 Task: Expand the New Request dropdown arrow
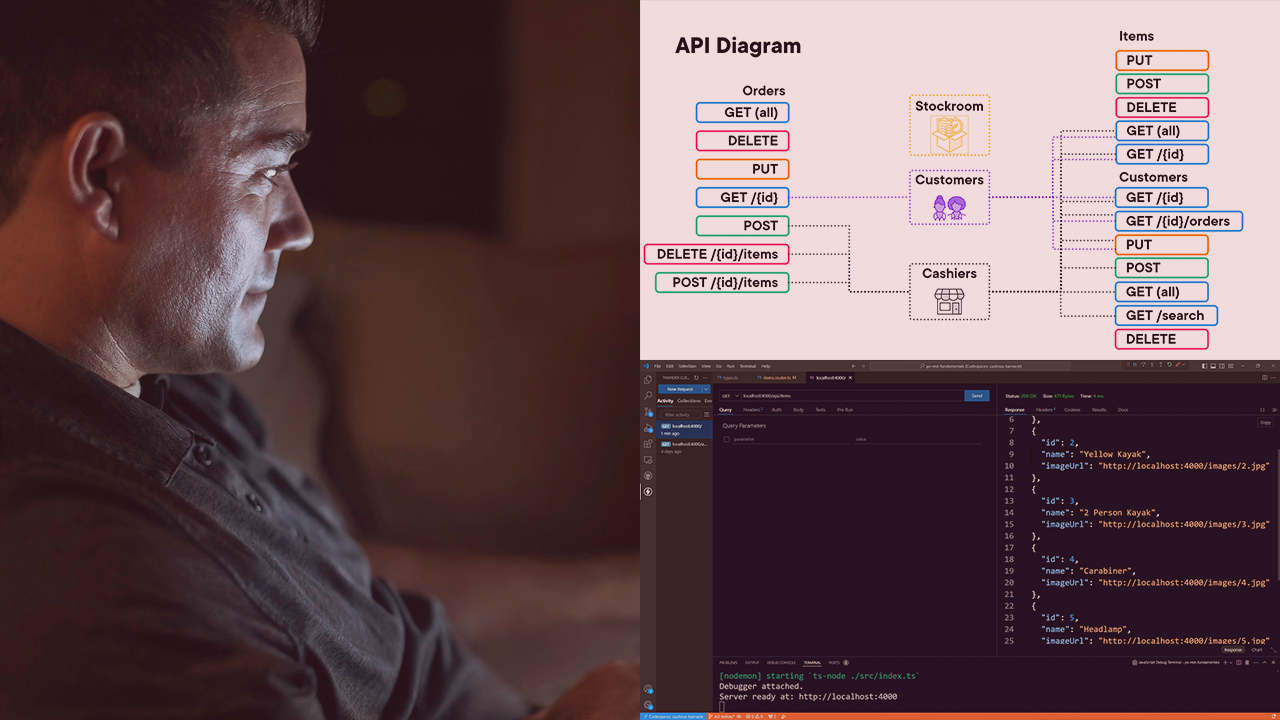pos(705,389)
